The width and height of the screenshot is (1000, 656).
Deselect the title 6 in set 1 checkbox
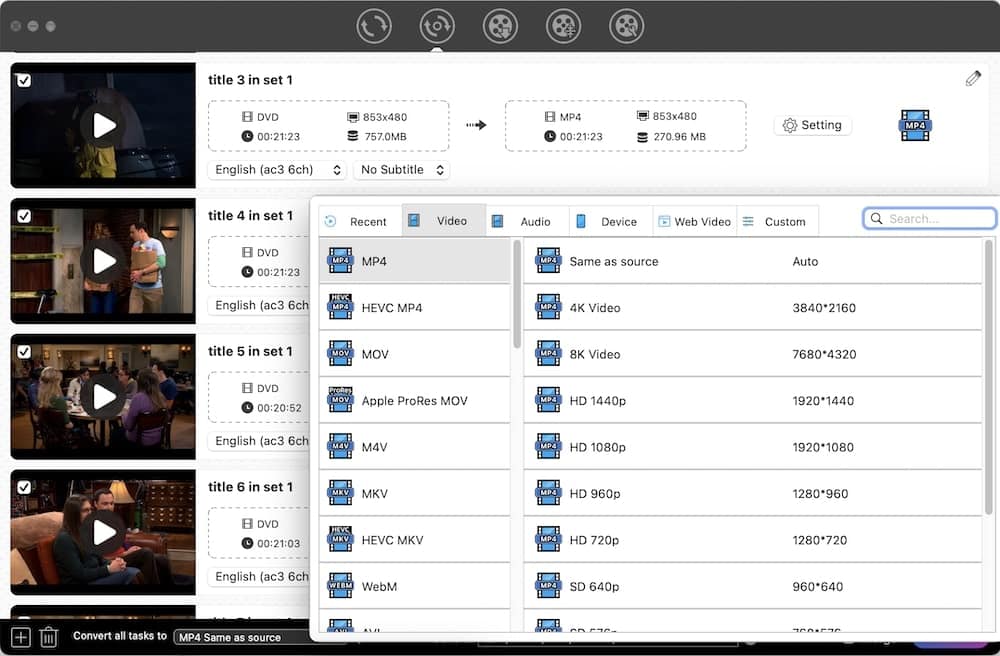pyautogui.click(x=24, y=487)
